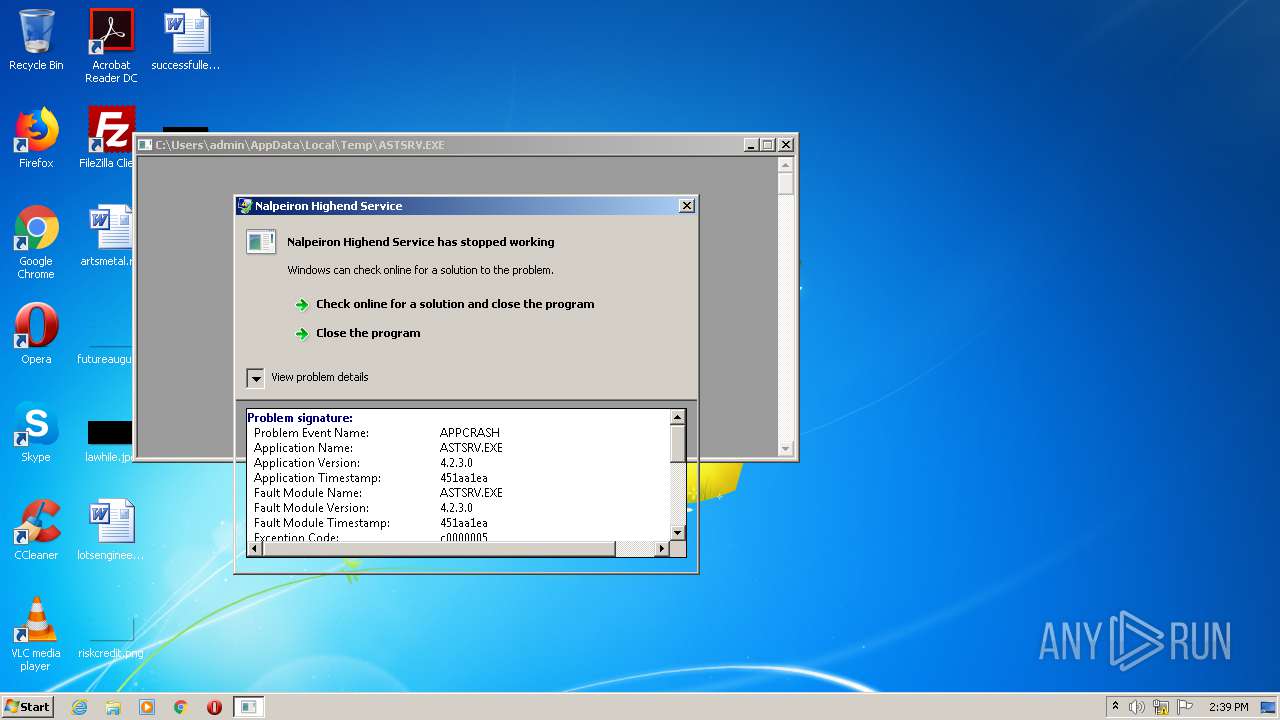The height and width of the screenshot is (720, 1280).
Task: Open the Start menu
Action: (x=27, y=707)
